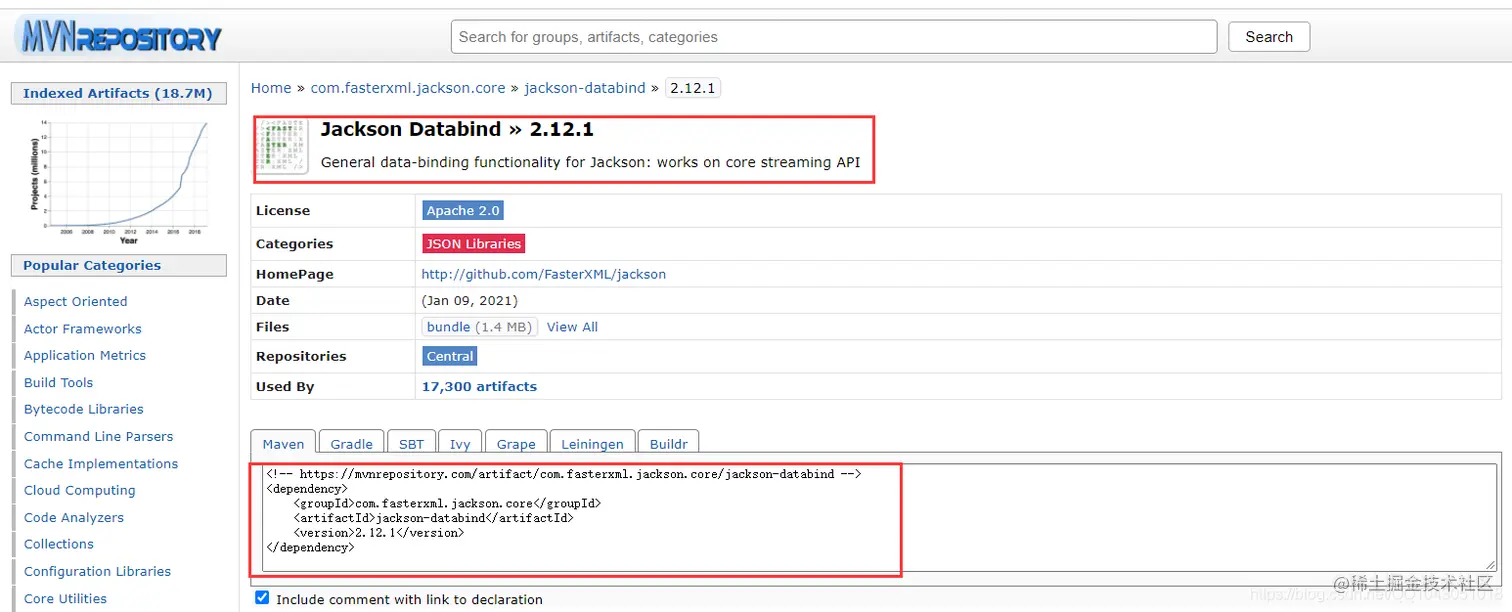1512x612 pixels.
Task: Switch to the Leiningen tab
Action: click(592, 444)
